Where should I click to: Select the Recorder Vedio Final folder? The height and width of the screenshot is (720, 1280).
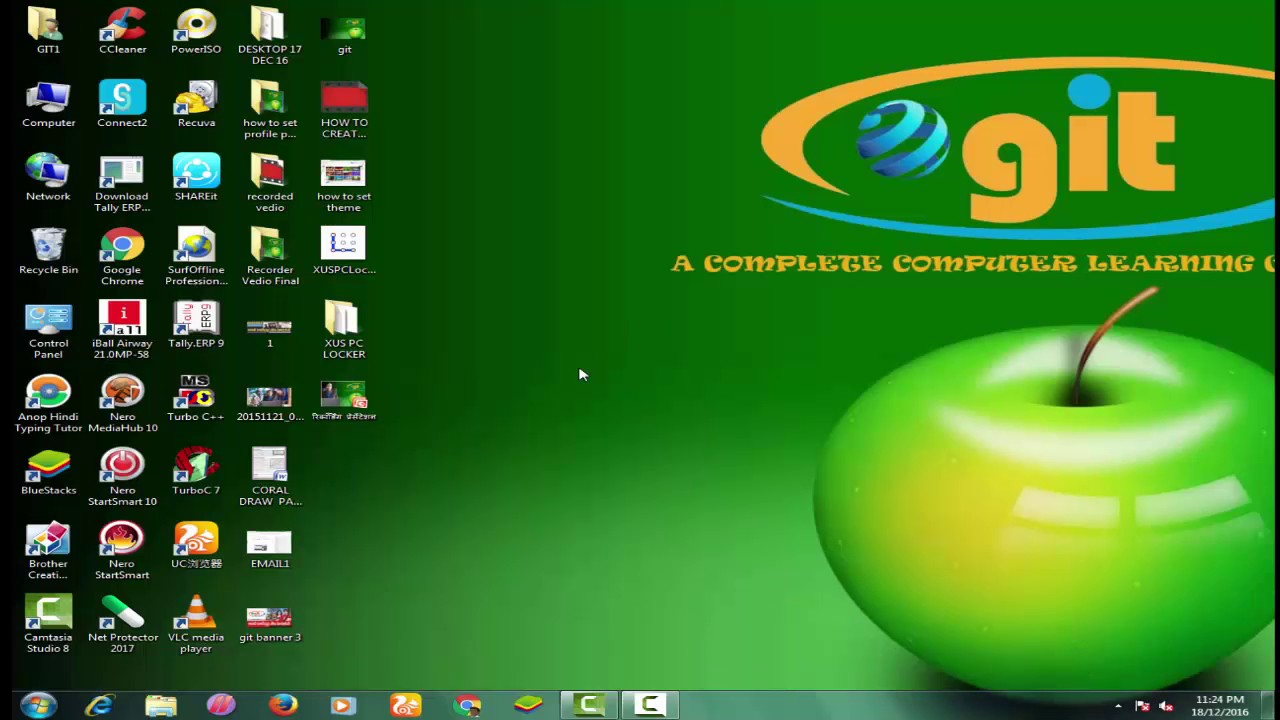[270, 257]
